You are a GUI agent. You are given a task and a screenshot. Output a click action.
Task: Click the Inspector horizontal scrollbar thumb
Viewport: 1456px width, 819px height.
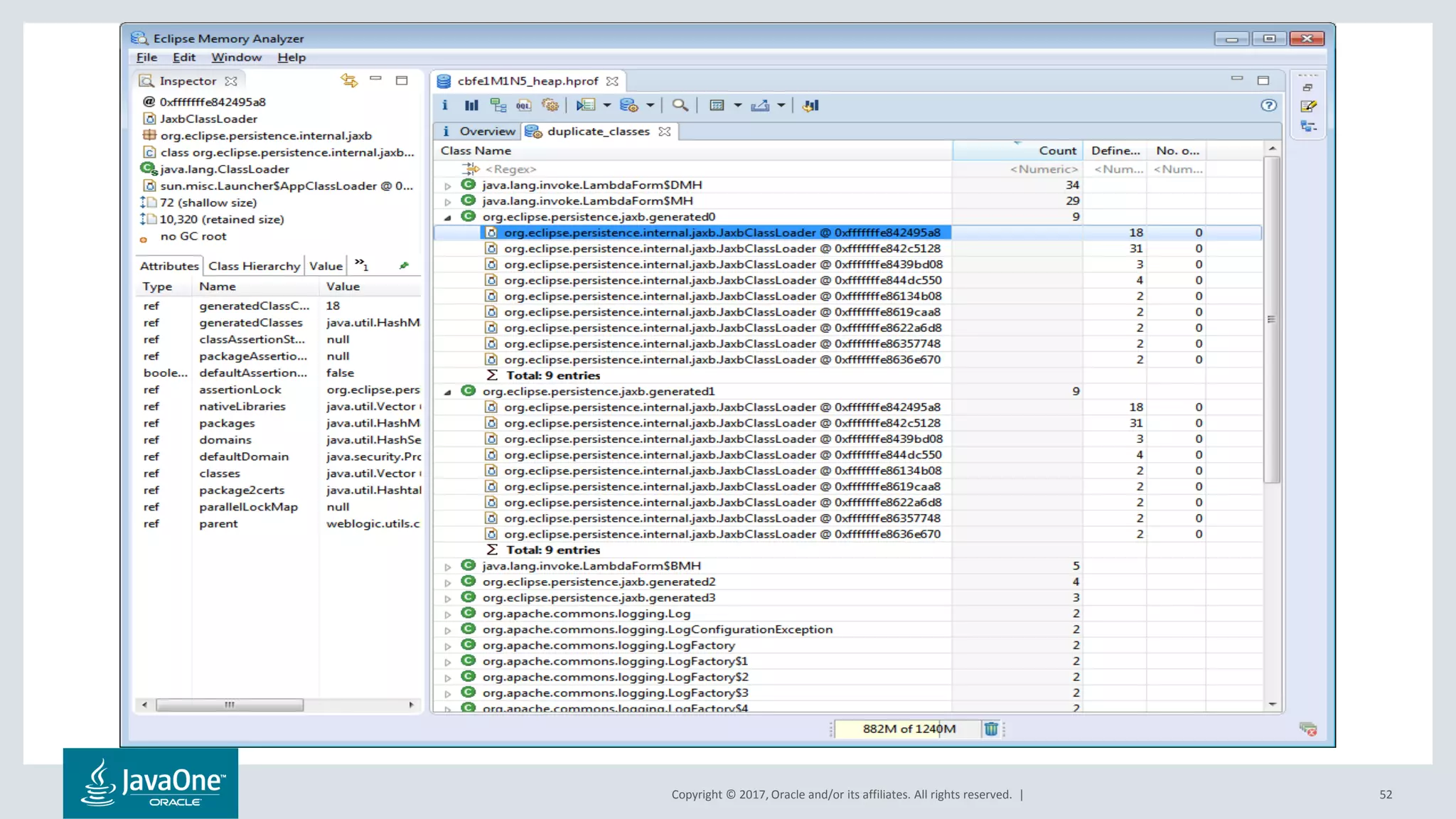point(230,705)
